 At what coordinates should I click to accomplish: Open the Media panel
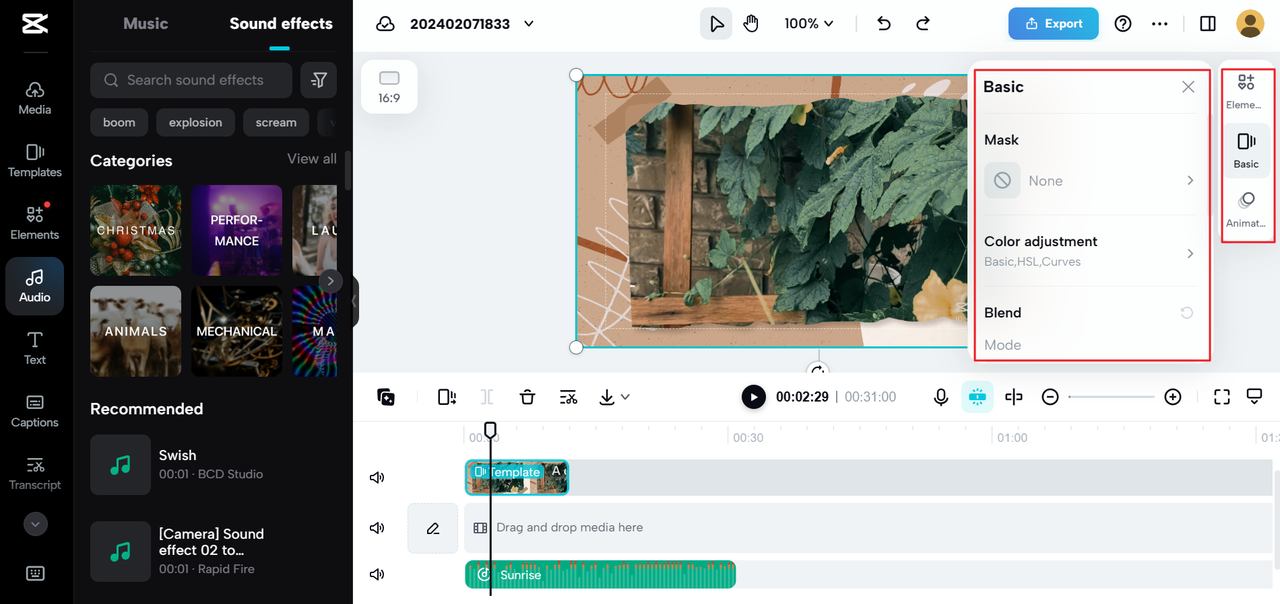click(35, 97)
